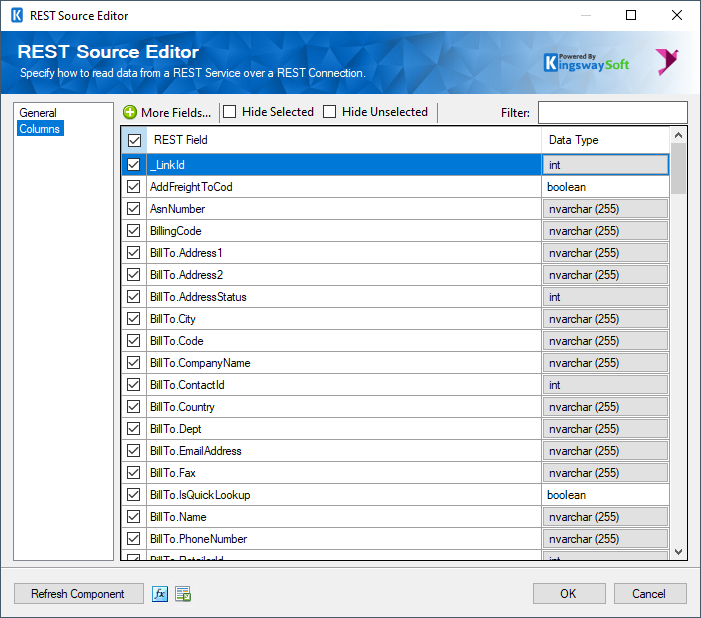The height and width of the screenshot is (618, 701).
Task: Click the scrollbar up arrow
Action: [678, 135]
